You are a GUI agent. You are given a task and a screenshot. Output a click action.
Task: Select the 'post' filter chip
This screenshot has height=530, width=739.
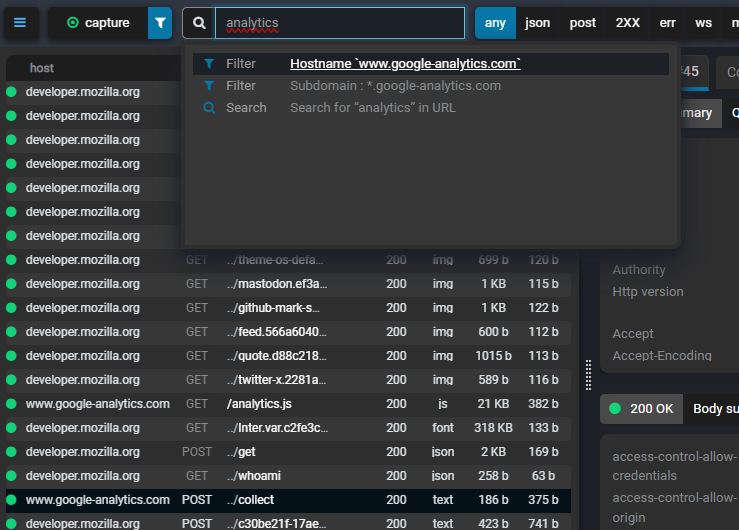(583, 23)
